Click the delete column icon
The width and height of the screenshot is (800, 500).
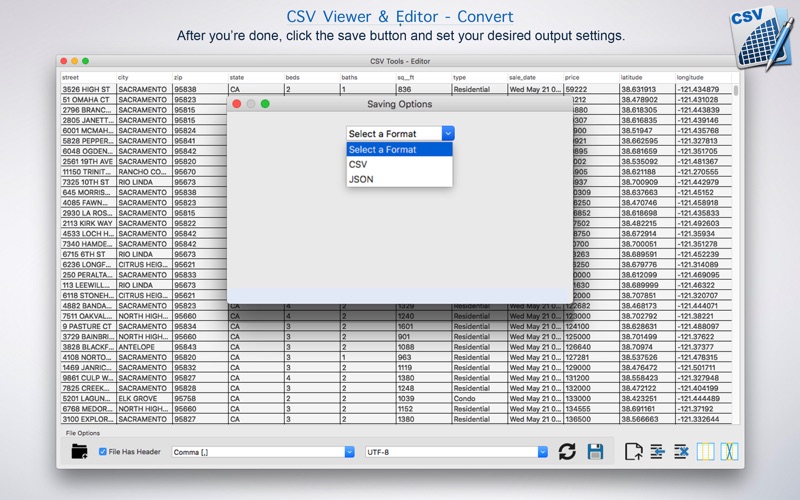click(x=729, y=452)
